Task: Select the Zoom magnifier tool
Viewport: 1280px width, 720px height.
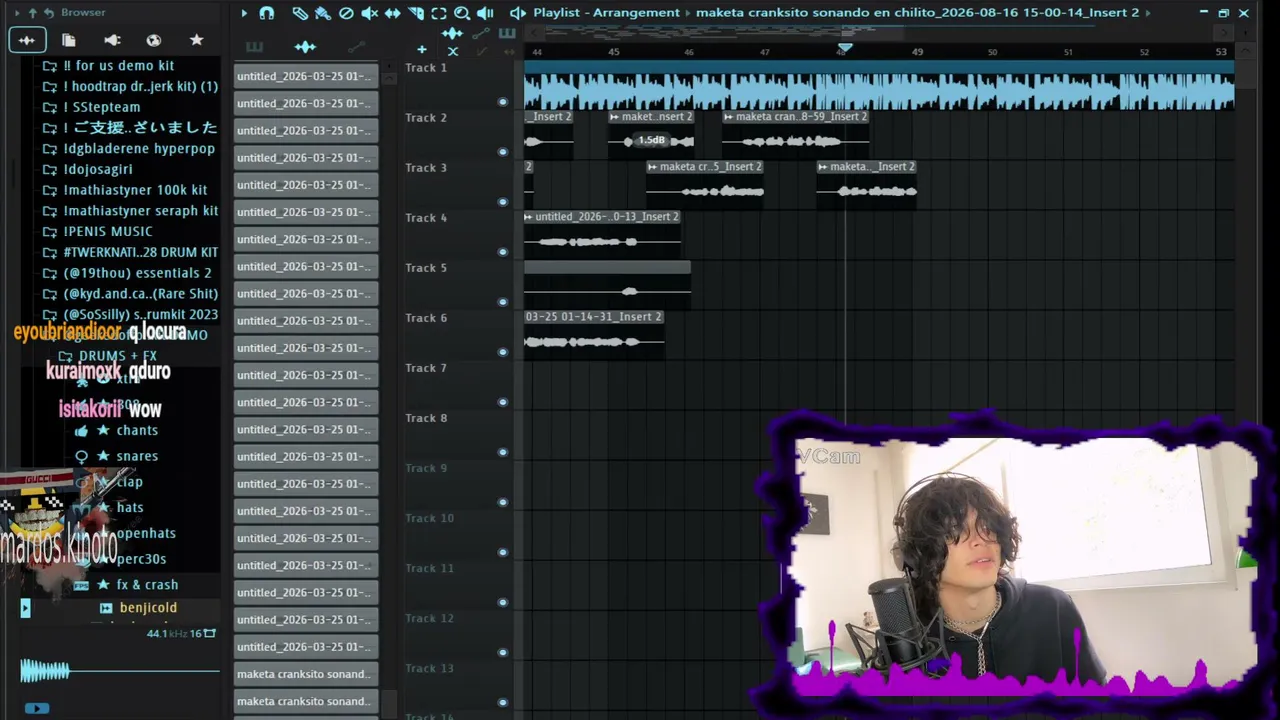Action: pos(462,13)
